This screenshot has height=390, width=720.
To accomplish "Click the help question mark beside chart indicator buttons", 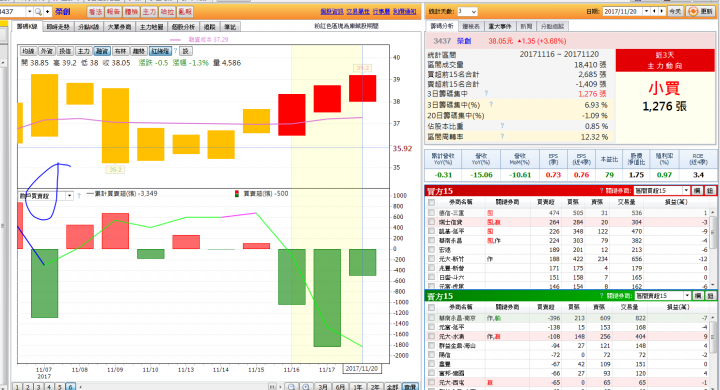I will 175,51.
